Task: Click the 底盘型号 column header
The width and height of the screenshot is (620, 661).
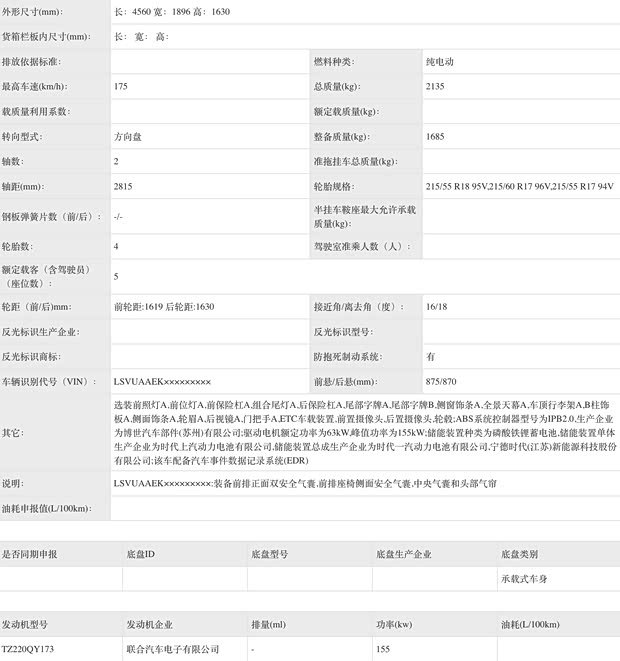Action: (x=270, y=554)
